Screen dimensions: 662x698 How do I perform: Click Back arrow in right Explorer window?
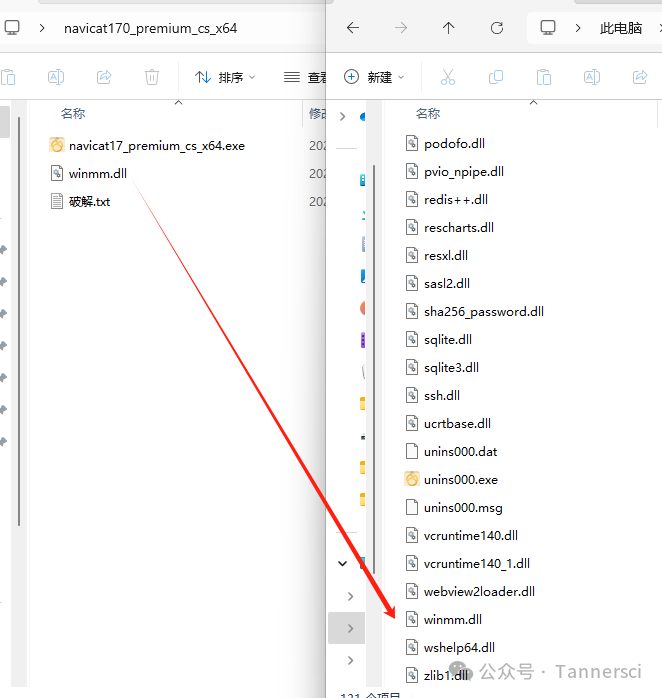[x=353, y=28]
